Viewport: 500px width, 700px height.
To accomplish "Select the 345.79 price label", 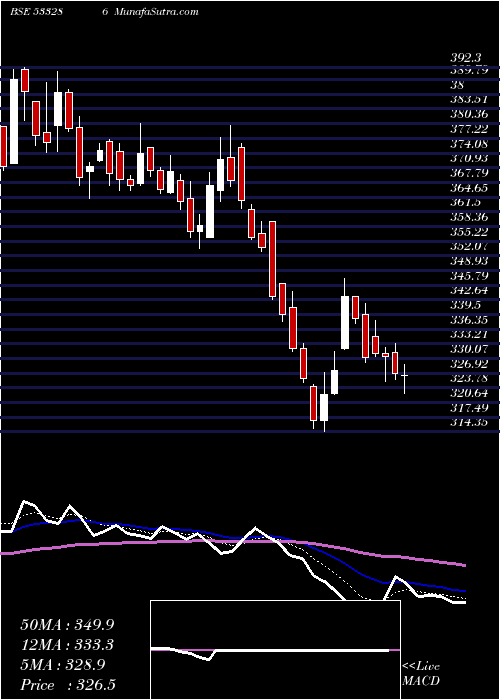I will pos(469,276).
